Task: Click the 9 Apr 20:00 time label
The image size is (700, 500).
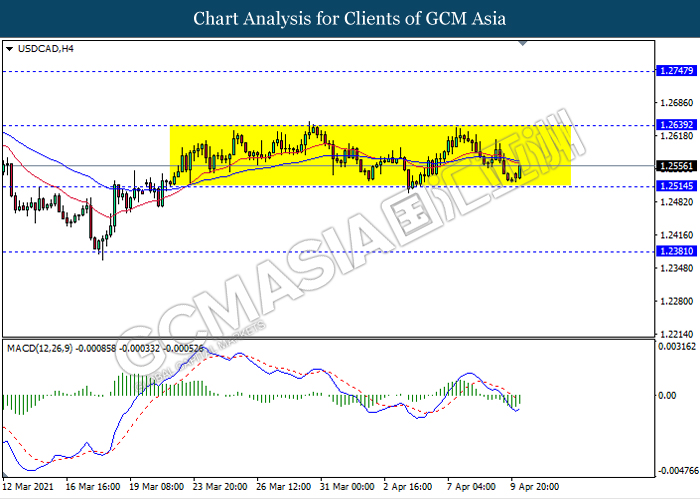Action: (535, 487)
